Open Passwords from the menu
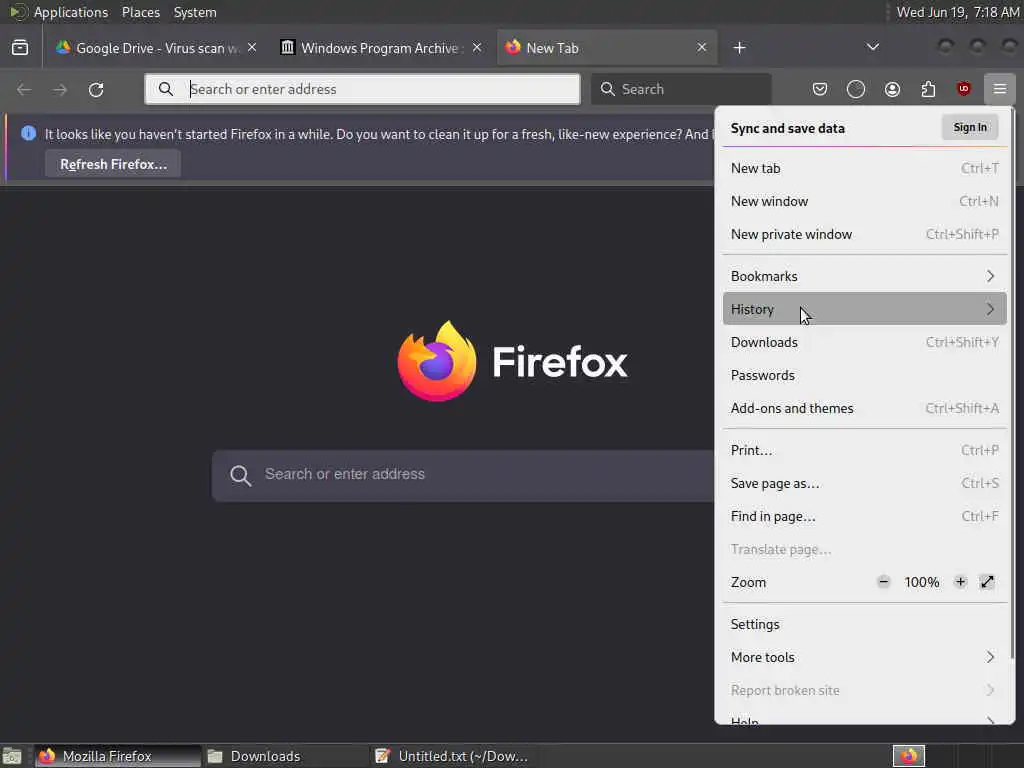The width and height of the screenshot is (1024, 768). coord(865,375)
